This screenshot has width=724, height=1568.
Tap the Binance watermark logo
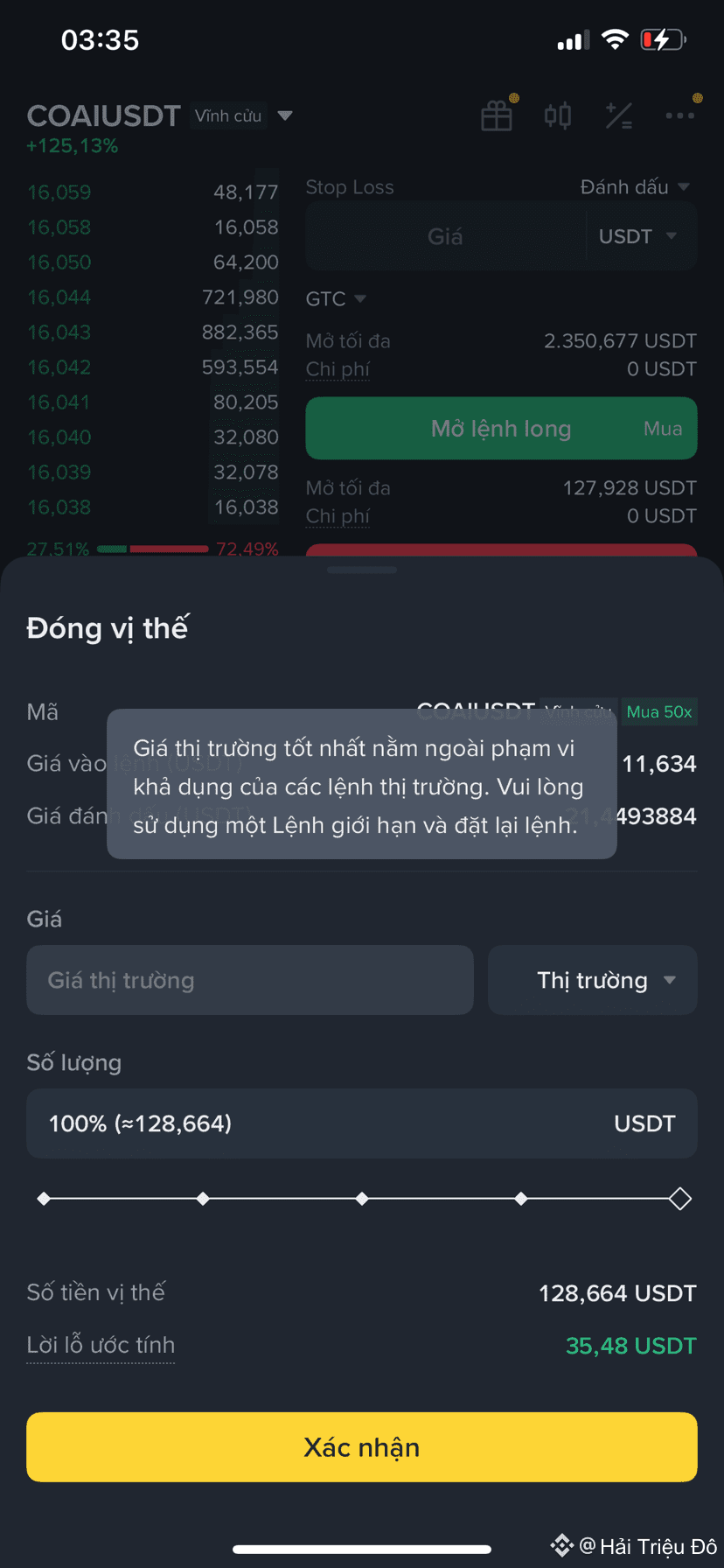pos(561,1546)
